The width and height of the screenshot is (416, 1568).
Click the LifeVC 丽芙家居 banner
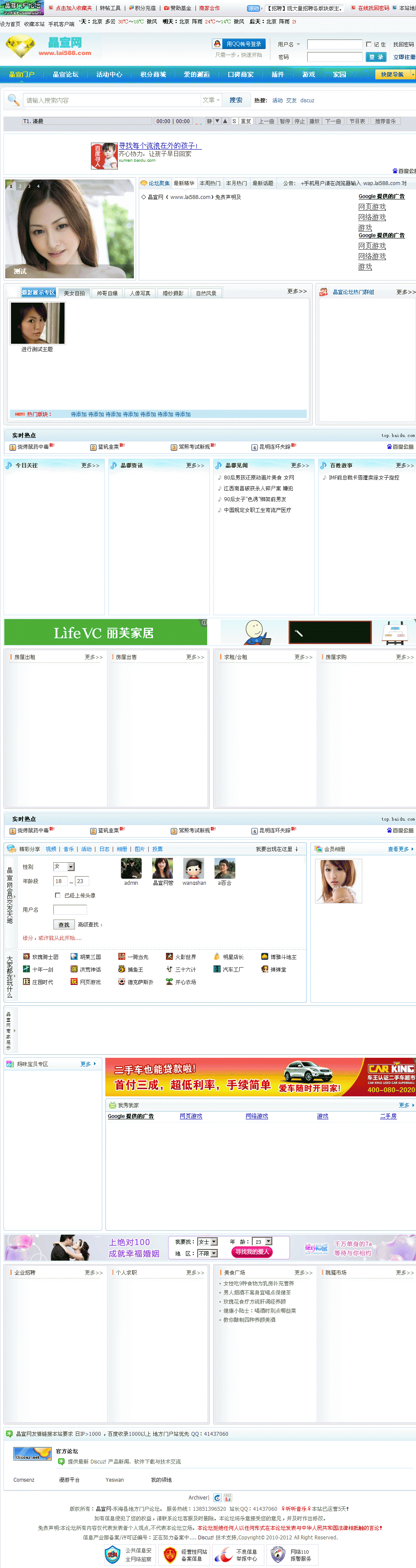[x=106, y=632]
